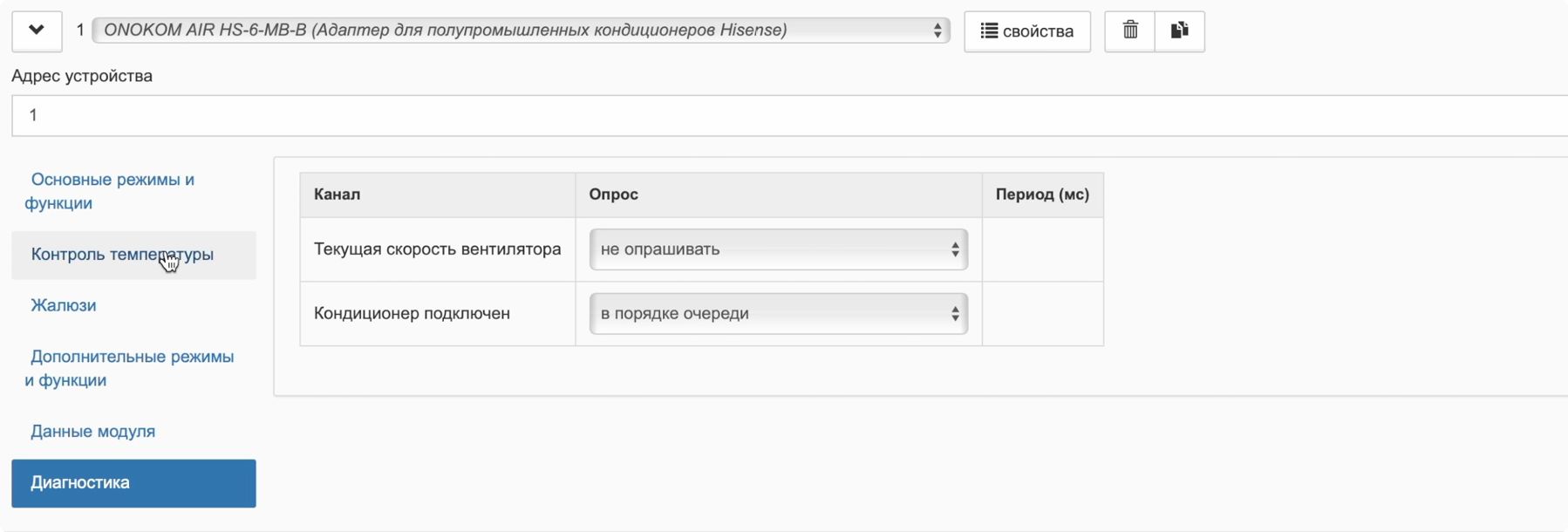Open polling dropdown for Текущая скорость вентилятора

pyautogui.click(x=779, y=249)
